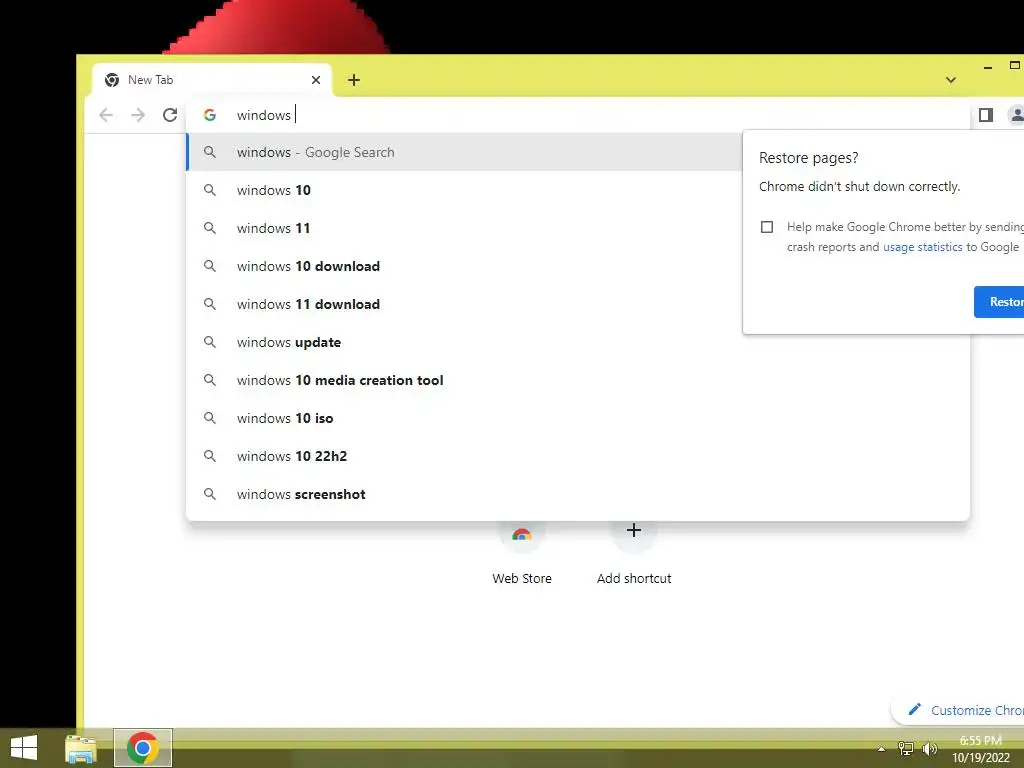Open File Explorer from the taskbar

pyautogui.click(x=81, y=748)
